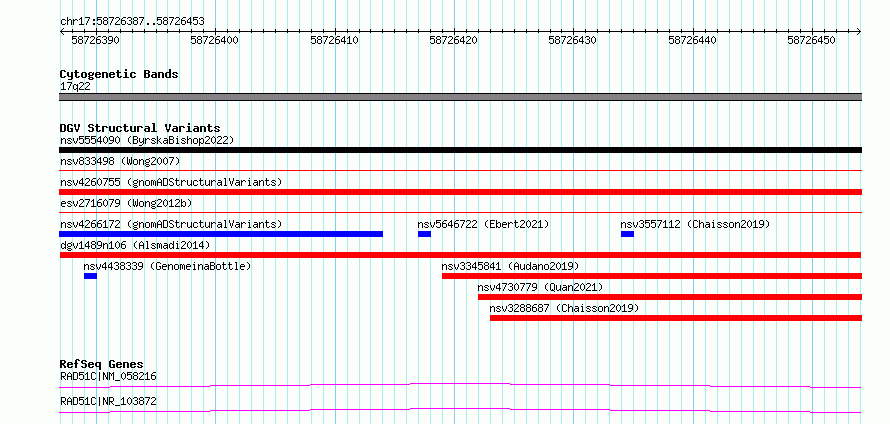Click ruler position 58726430
This screenshot has height=424, width=890.
tap(573, 40)
